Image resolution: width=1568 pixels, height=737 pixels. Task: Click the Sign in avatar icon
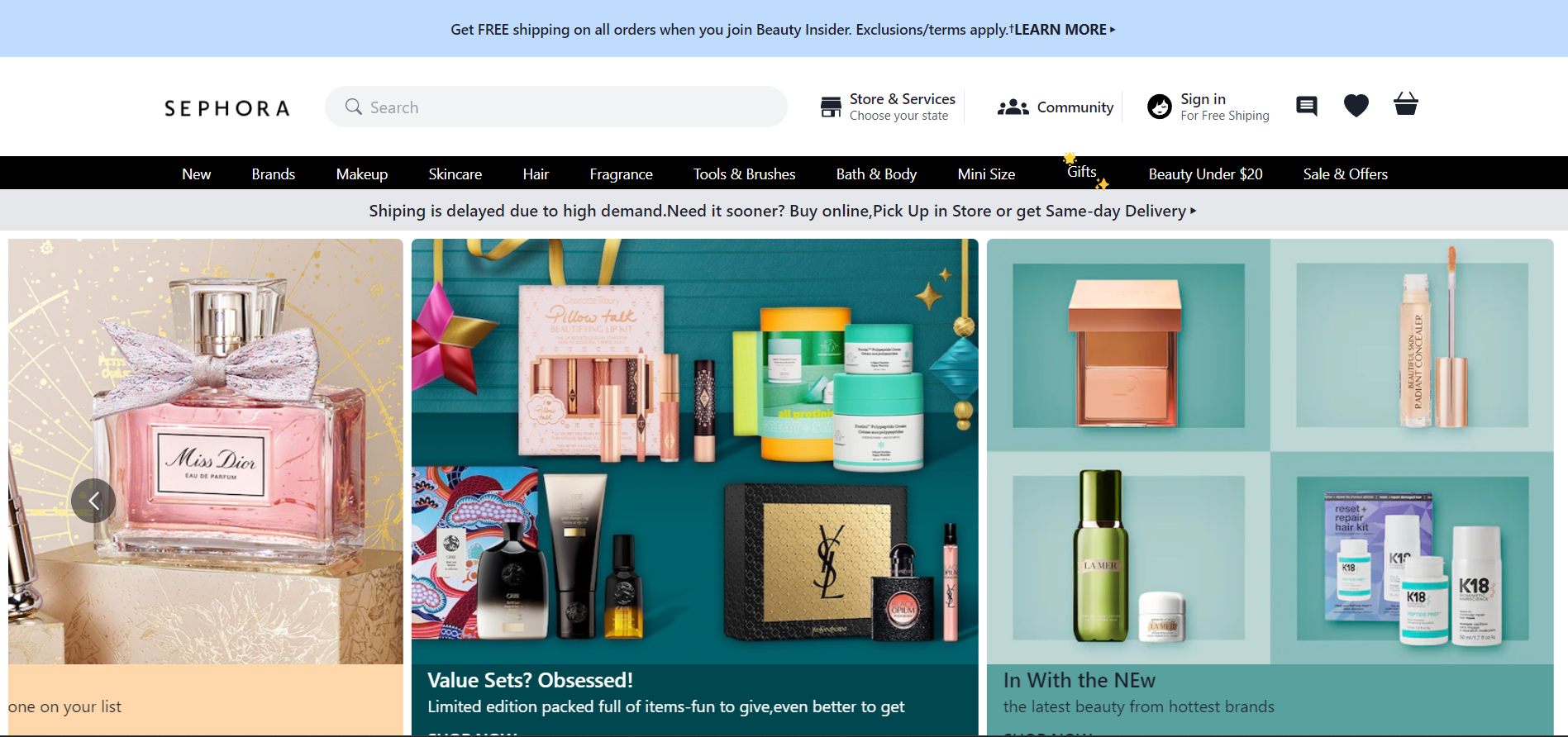pos(1160,107)
